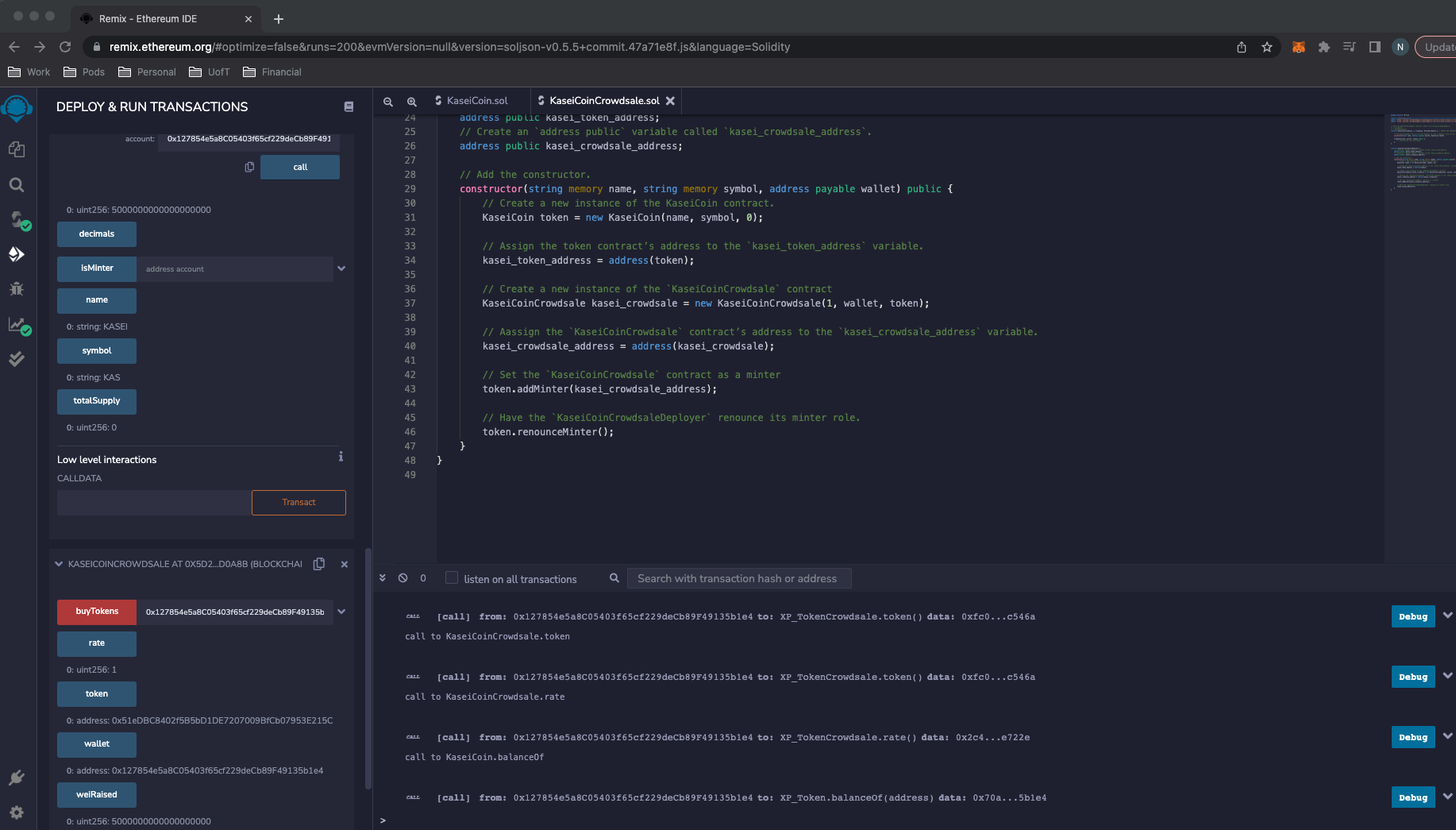Open the Solidity Static Analysis panel
The height and width of the screenshot is (830, 1456).
18,326
